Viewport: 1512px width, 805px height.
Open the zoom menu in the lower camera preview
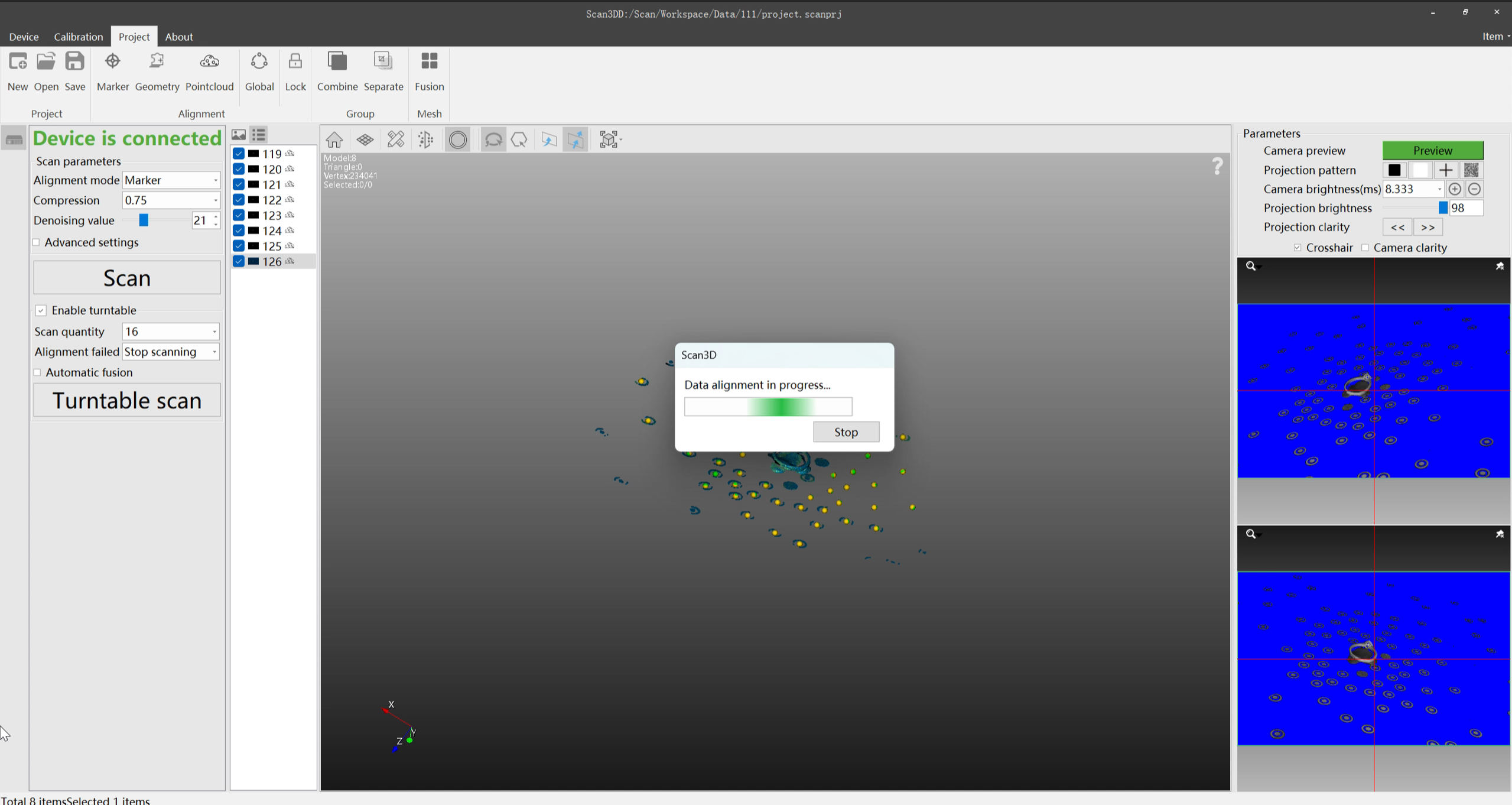(x=1253, y=534)
